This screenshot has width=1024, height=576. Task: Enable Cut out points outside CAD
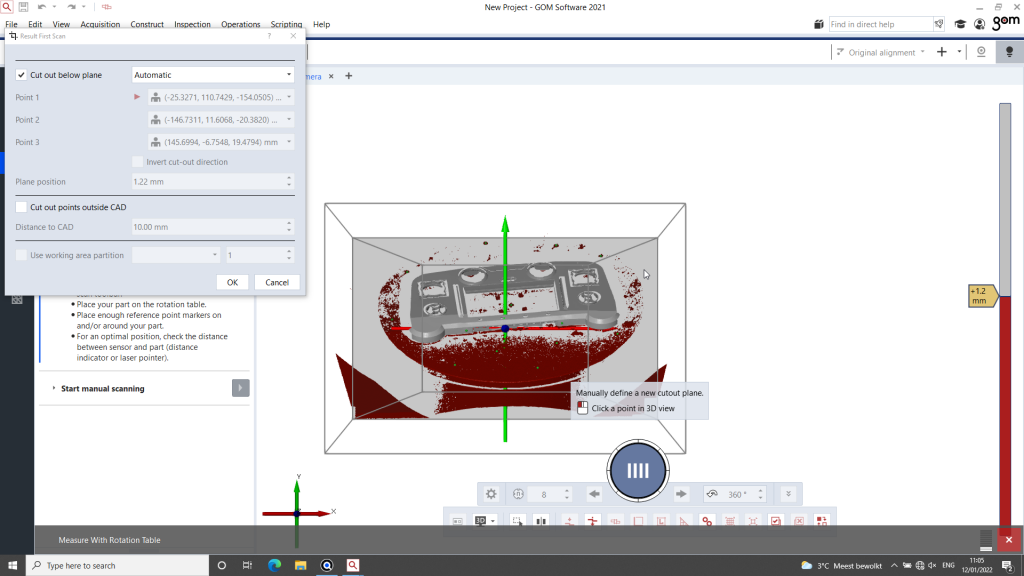[x=21, y=207]
